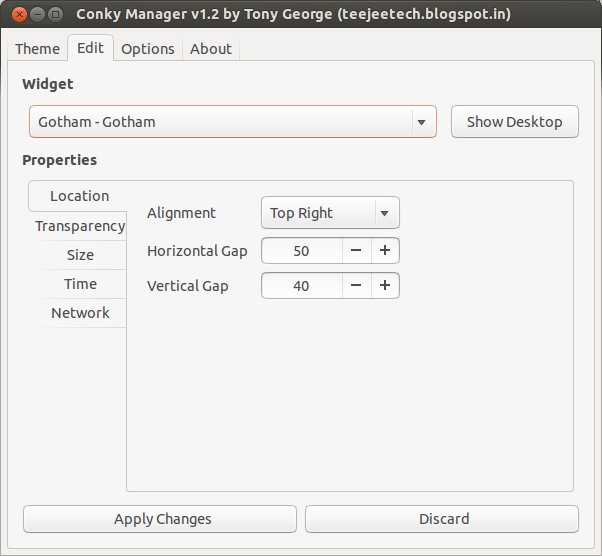Open the Alignment dropdown set to Top Right
The image size is (602, 556).
coord(329,213)
